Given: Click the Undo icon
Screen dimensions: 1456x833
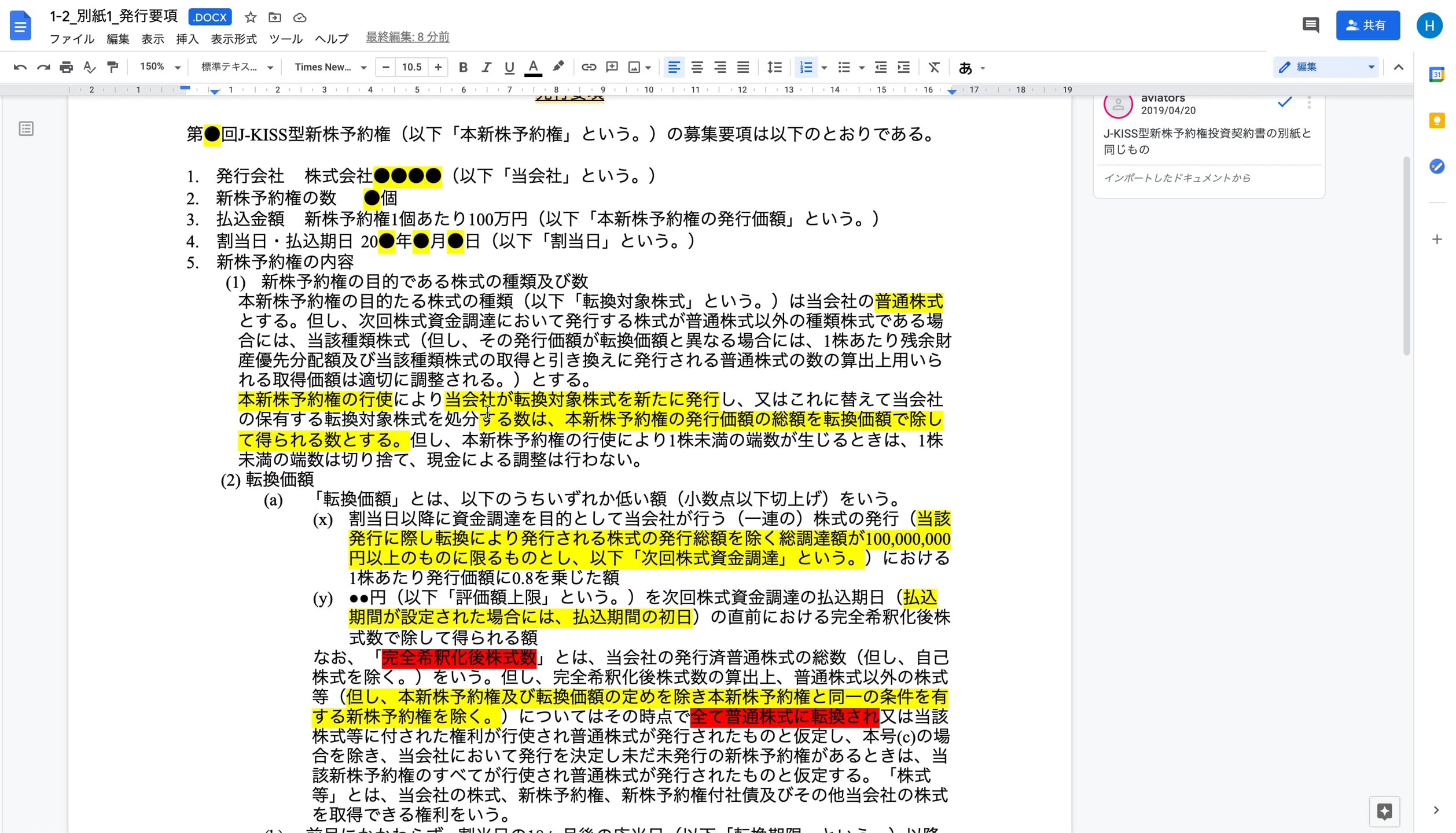Looking at the screenshot, I should [20, 67].
